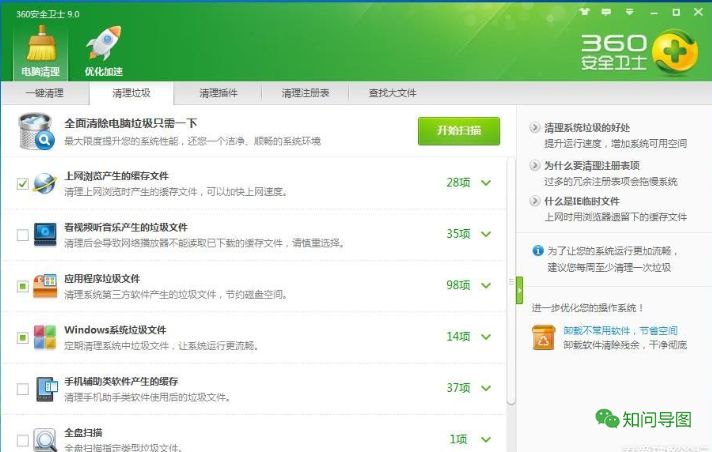
Task: Open the main menu dropdown icon in title bar
Action: pyautogui.click(x=629, y=11)
